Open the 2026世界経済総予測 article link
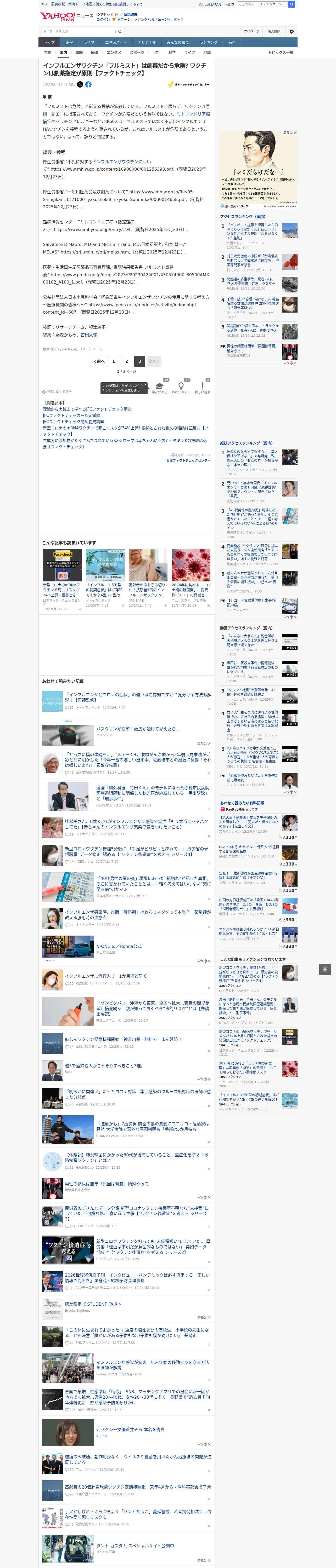336x1568 pixels. tap(137, 1277)
